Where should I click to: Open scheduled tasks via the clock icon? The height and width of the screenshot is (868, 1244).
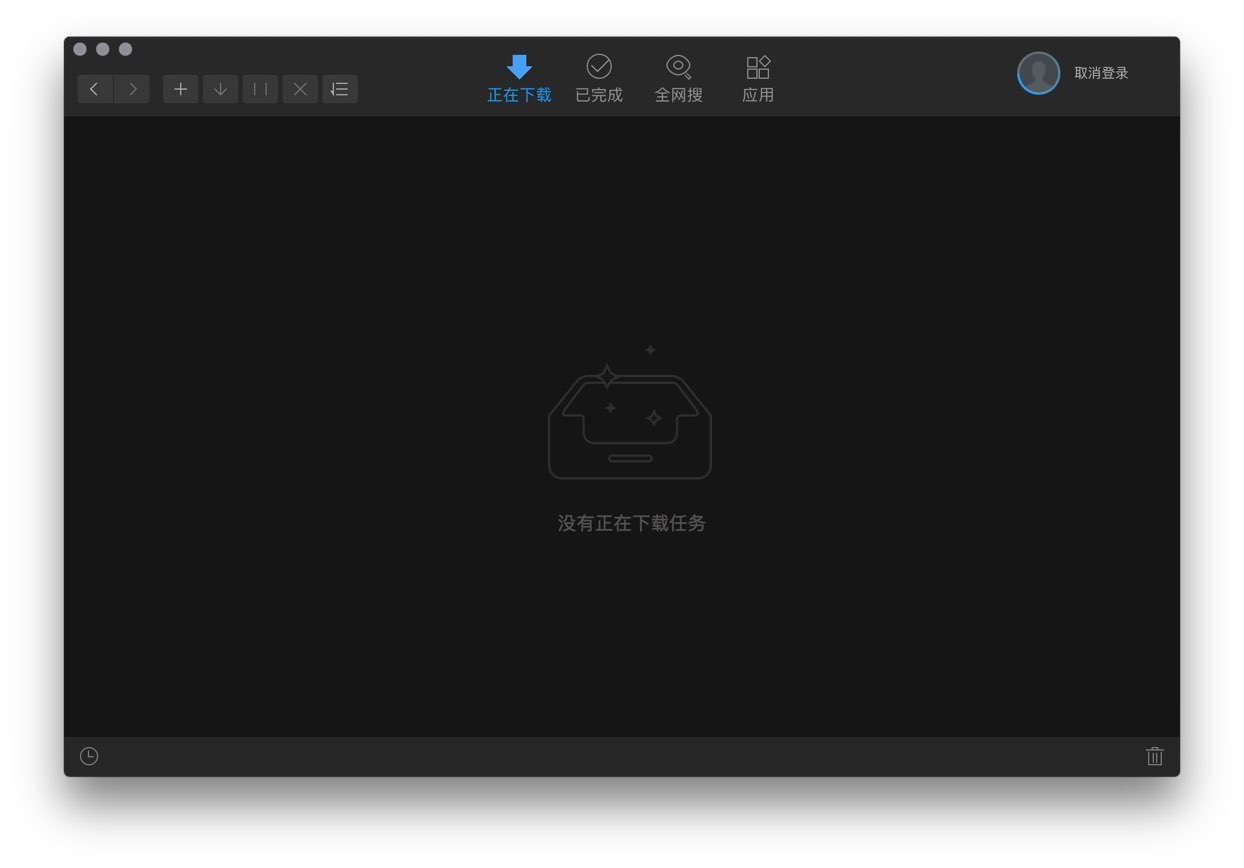pos(89,756)
